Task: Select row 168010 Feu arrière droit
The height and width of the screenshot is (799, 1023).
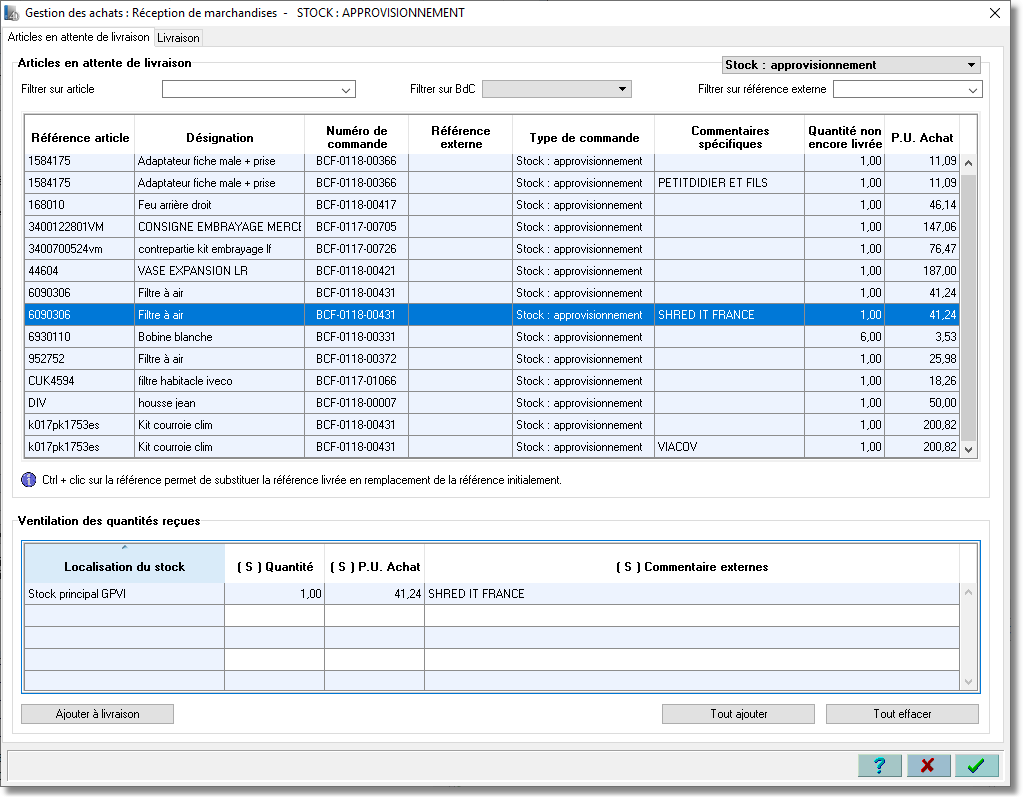Action: tap(492, 205)
